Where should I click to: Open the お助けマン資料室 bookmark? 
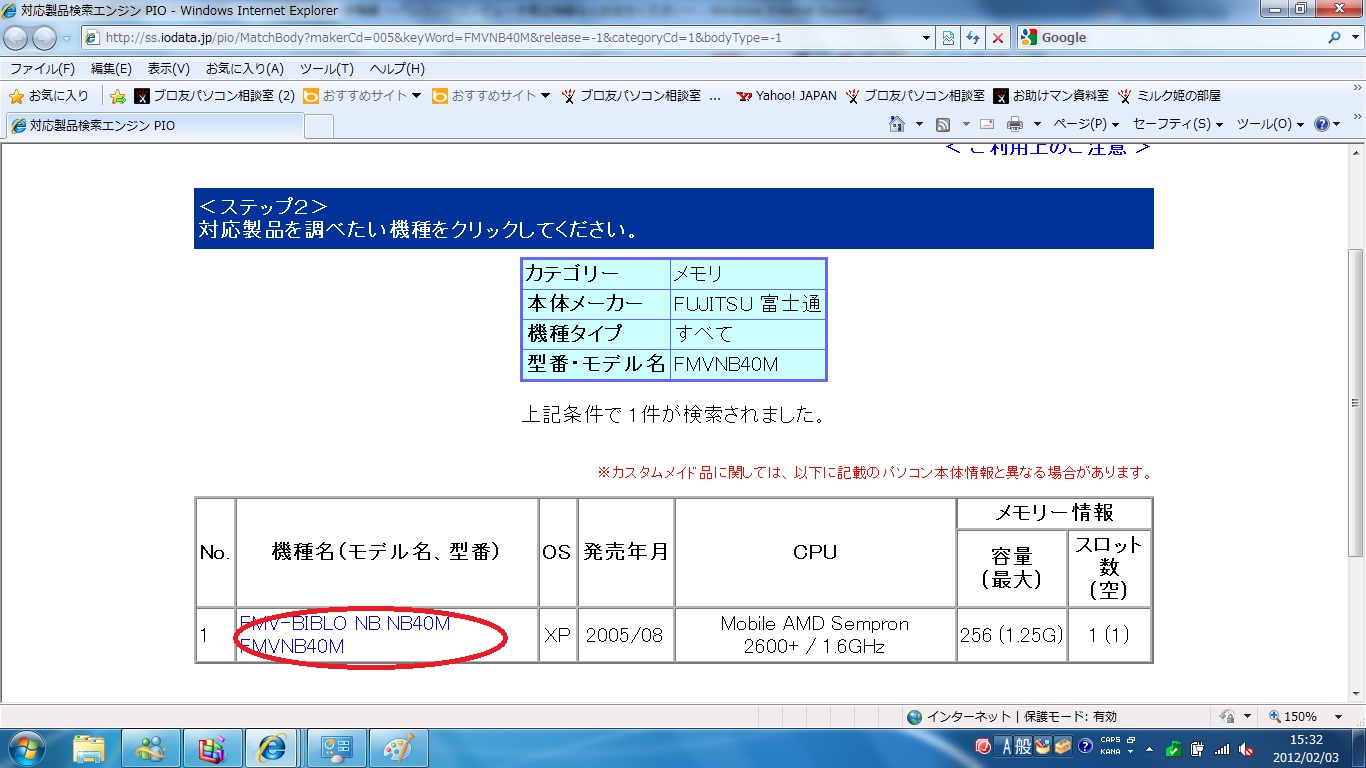coord(1051,96)
